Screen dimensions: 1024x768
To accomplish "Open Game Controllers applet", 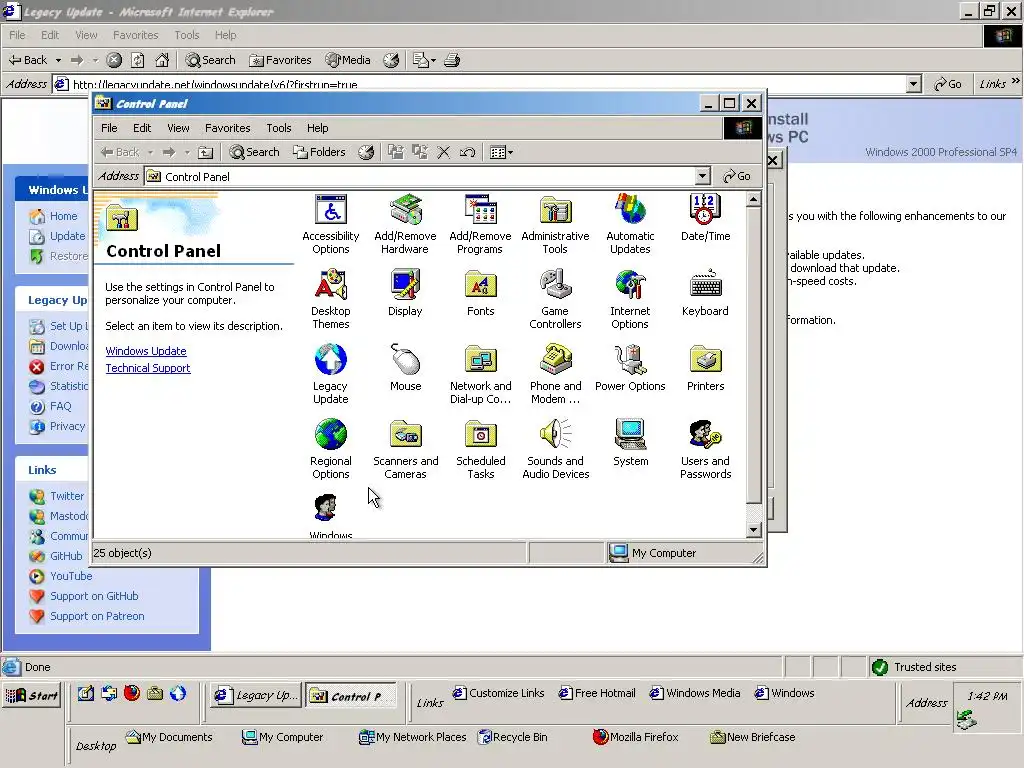I will [555, 299].
